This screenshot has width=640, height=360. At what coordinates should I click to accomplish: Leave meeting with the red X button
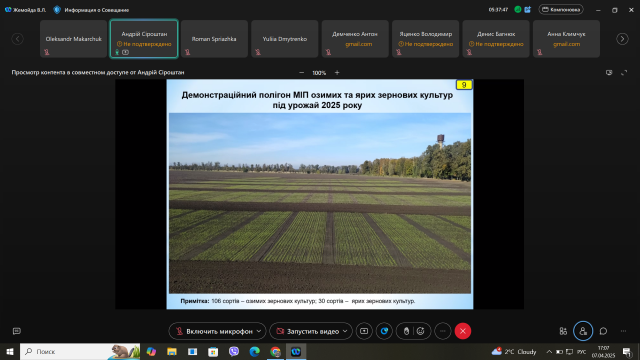click(x=462, y=331)
